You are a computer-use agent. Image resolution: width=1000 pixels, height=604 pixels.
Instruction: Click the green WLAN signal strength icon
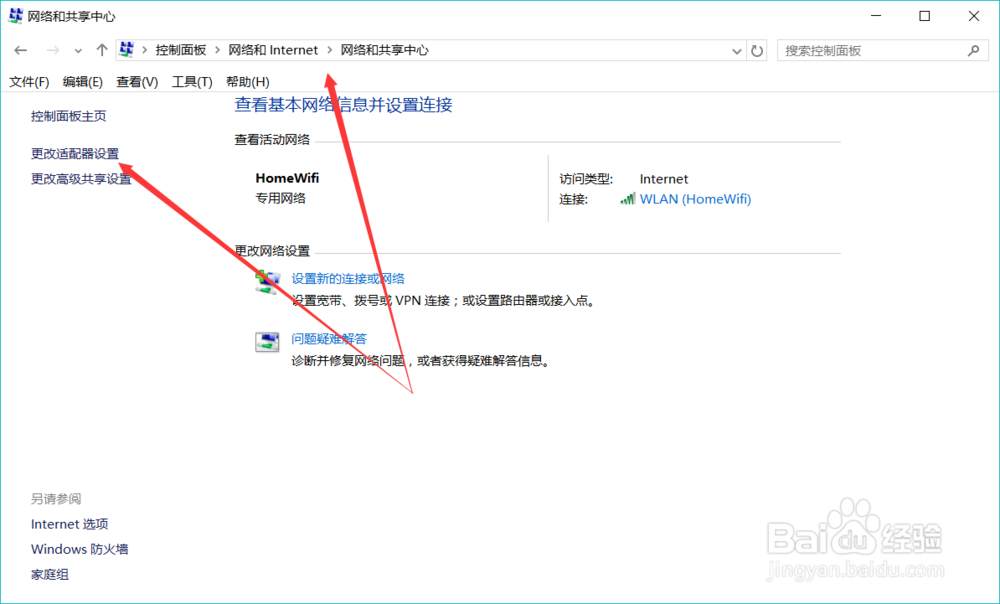[627, 199]
